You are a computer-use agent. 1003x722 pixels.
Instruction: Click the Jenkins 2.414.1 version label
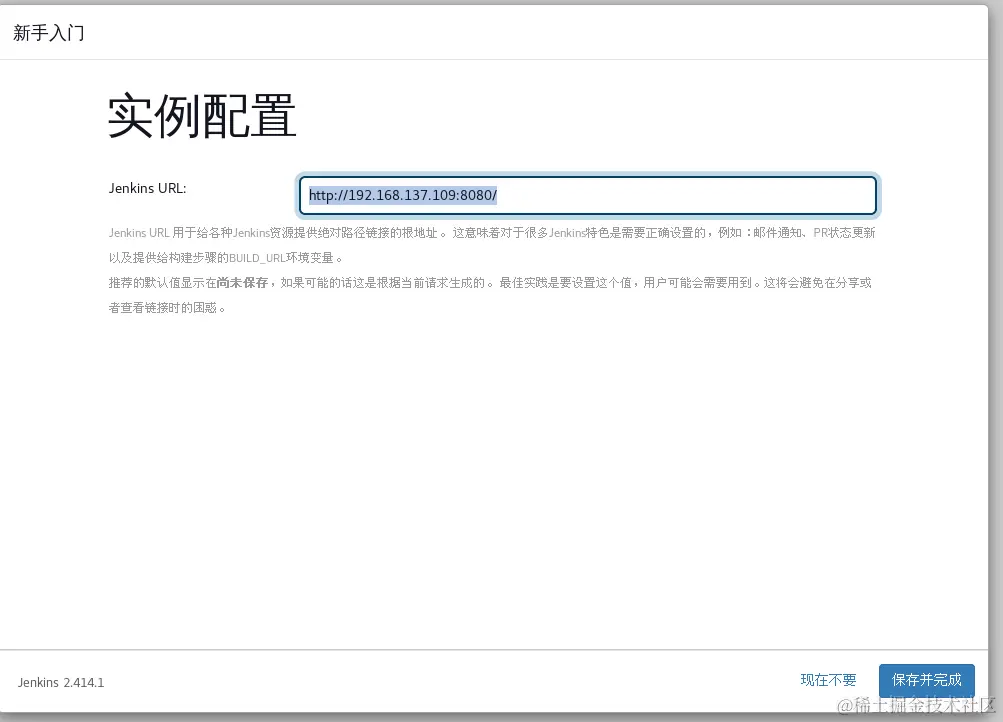[60, 682]
